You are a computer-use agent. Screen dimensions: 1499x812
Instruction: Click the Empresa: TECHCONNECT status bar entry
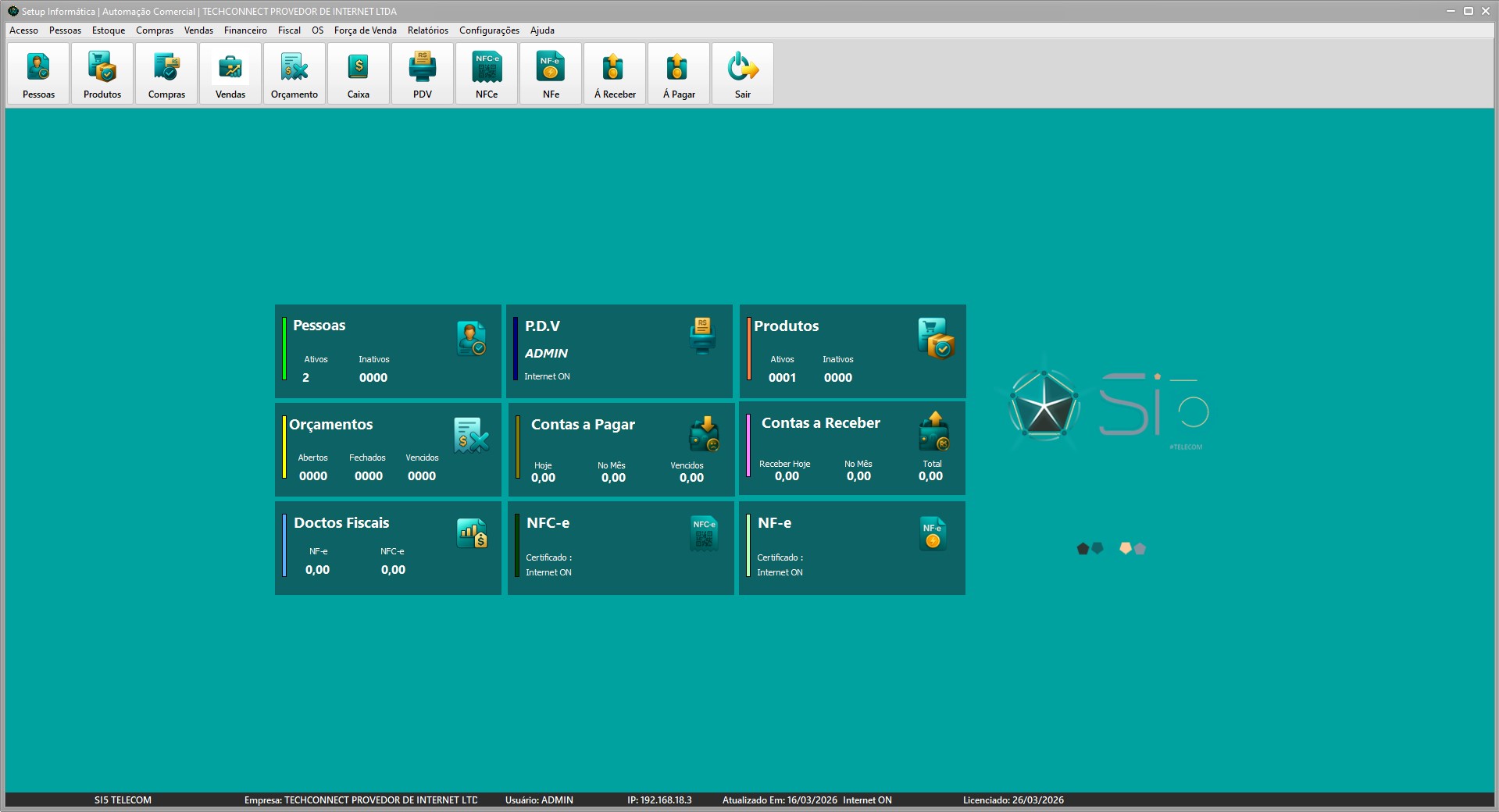(361, 800)
